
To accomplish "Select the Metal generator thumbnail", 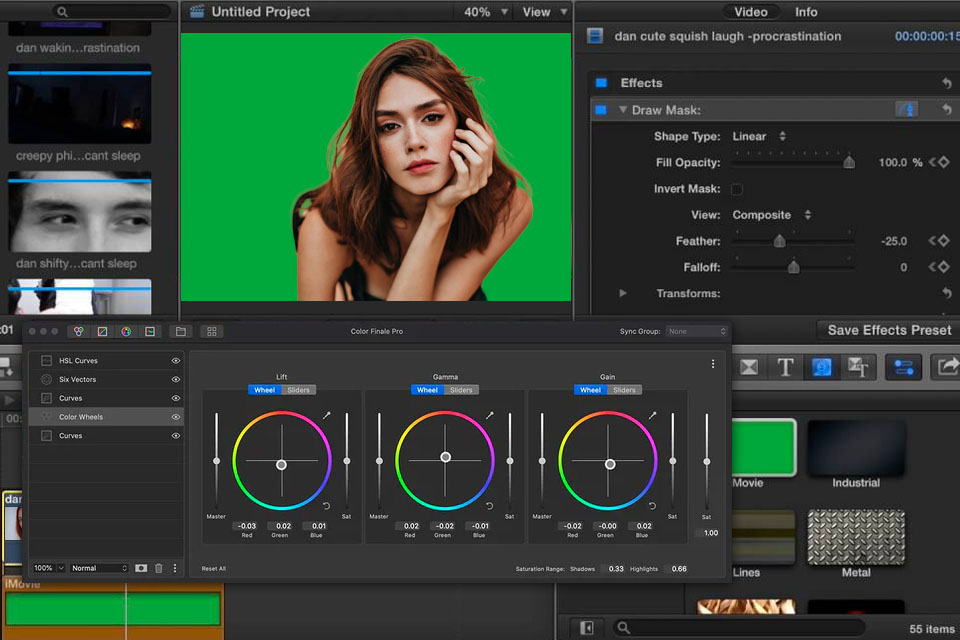I will tap(856, 537).
